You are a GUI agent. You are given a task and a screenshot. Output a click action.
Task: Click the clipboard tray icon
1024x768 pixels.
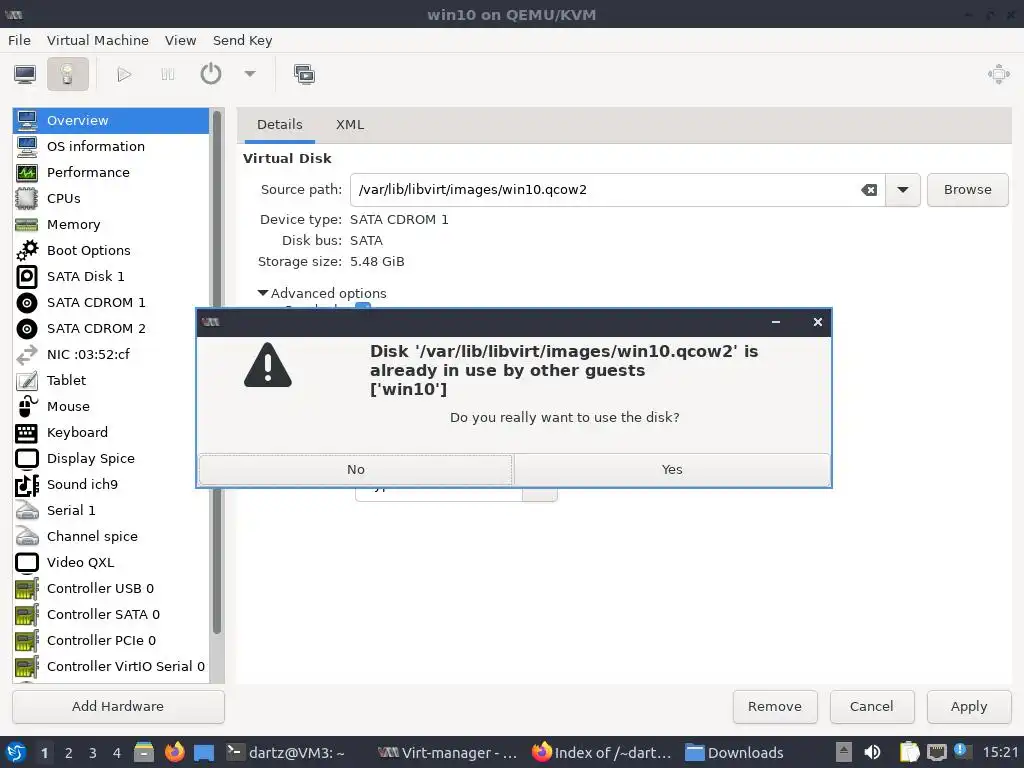(908, 752)
